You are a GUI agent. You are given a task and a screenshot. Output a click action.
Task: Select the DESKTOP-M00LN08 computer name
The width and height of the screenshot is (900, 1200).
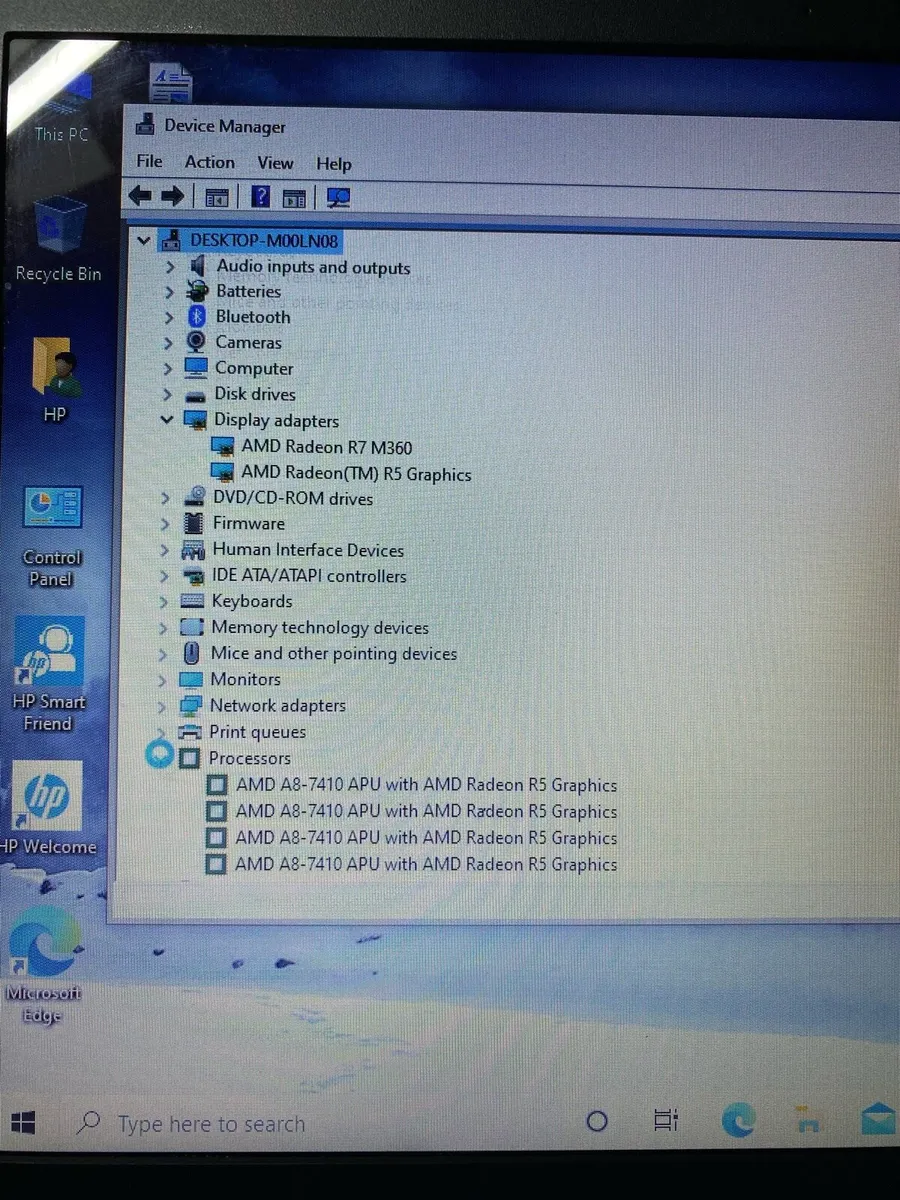point(264,241)
